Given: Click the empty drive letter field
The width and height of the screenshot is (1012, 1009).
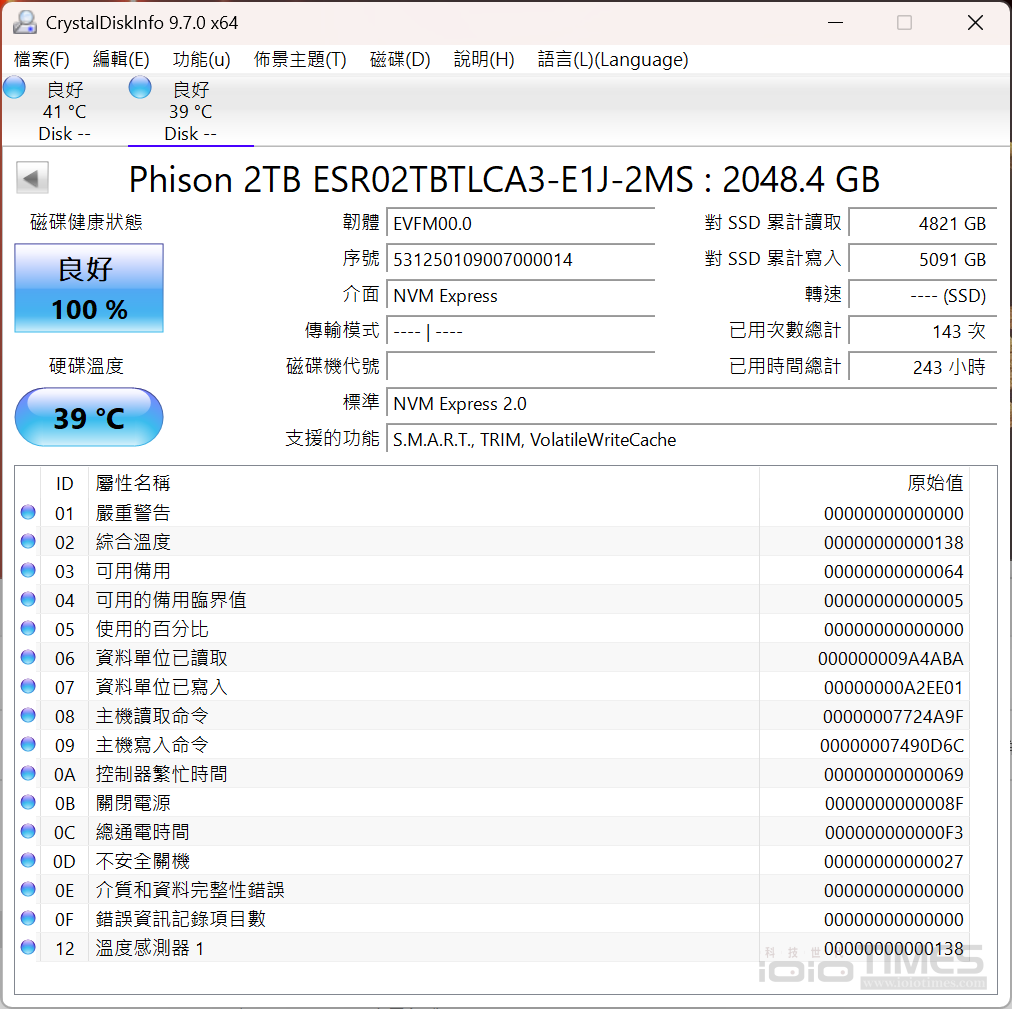Looking at the screenshot, I should point(521,367).
